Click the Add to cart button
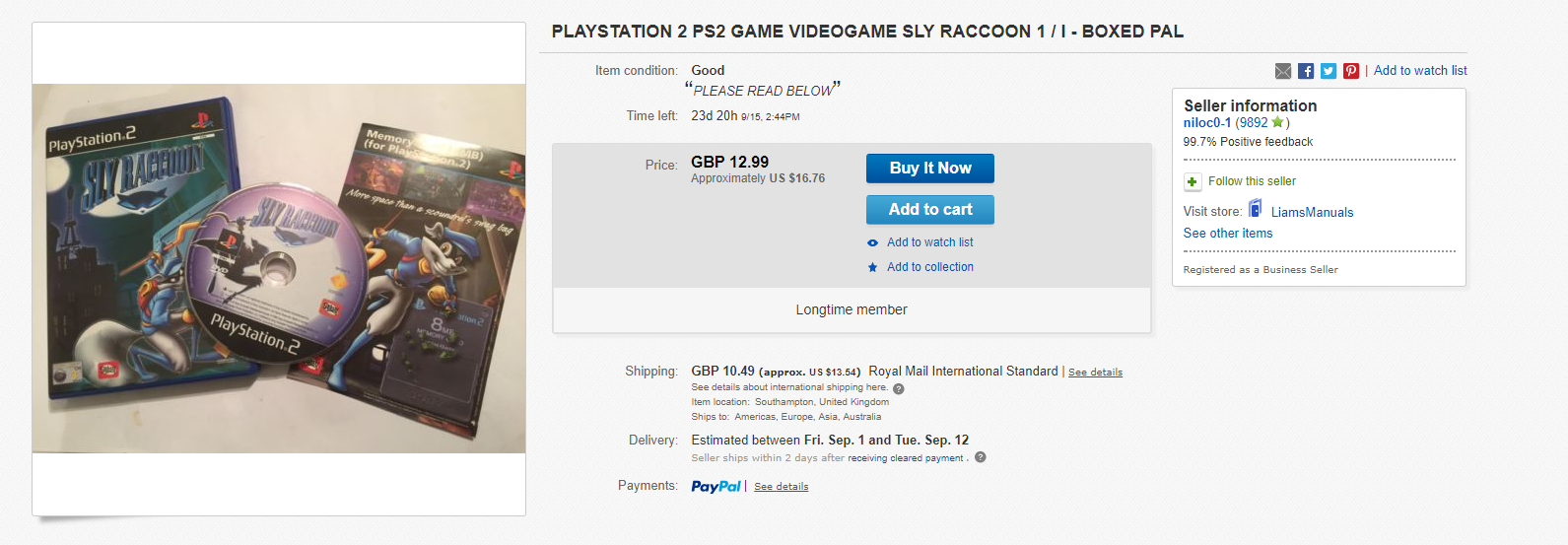The width and height of the screenshot is (1568, 545). [x=930, y=210]
